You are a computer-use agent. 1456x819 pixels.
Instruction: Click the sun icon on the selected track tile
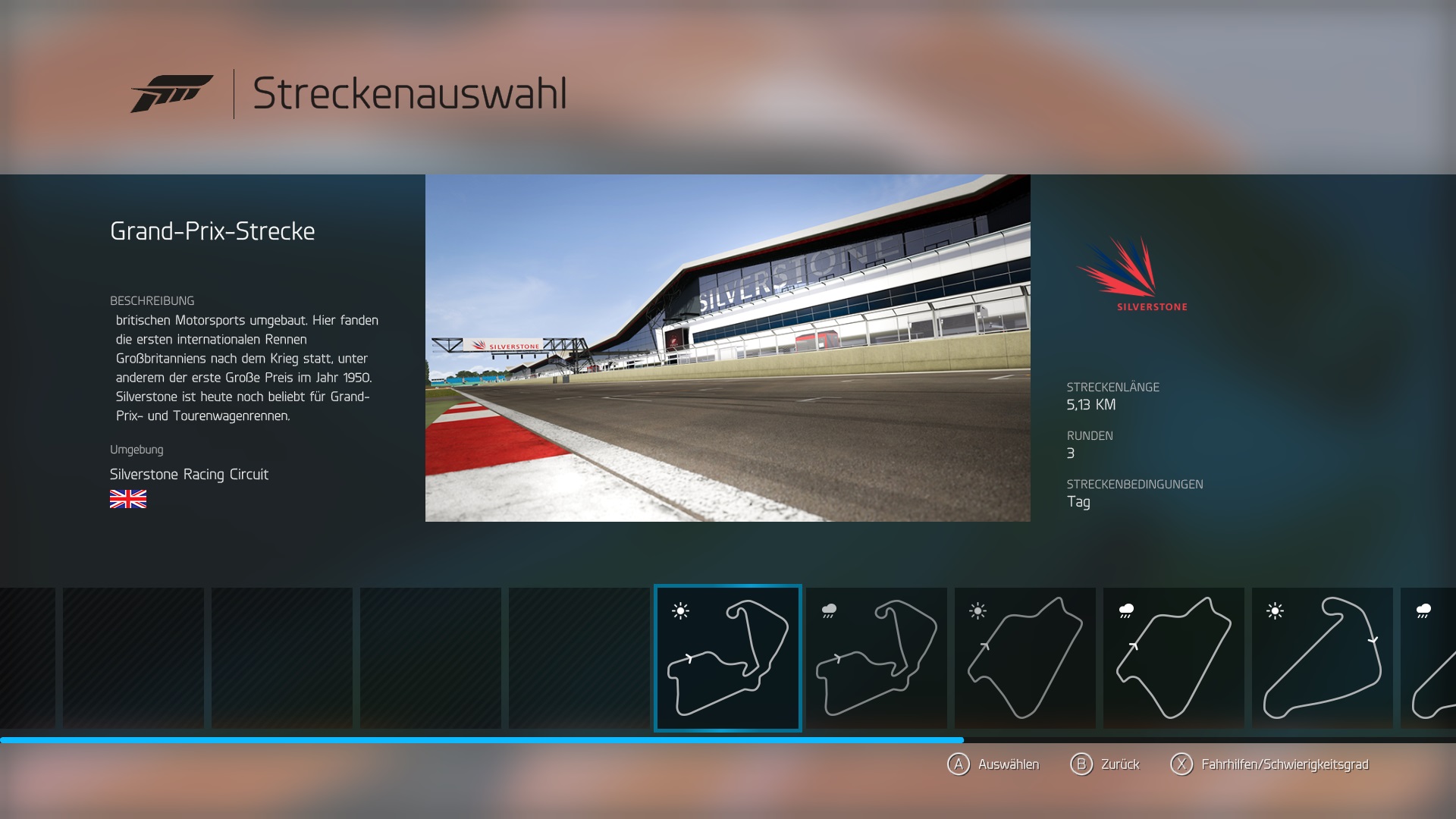(x=681, y=611)
